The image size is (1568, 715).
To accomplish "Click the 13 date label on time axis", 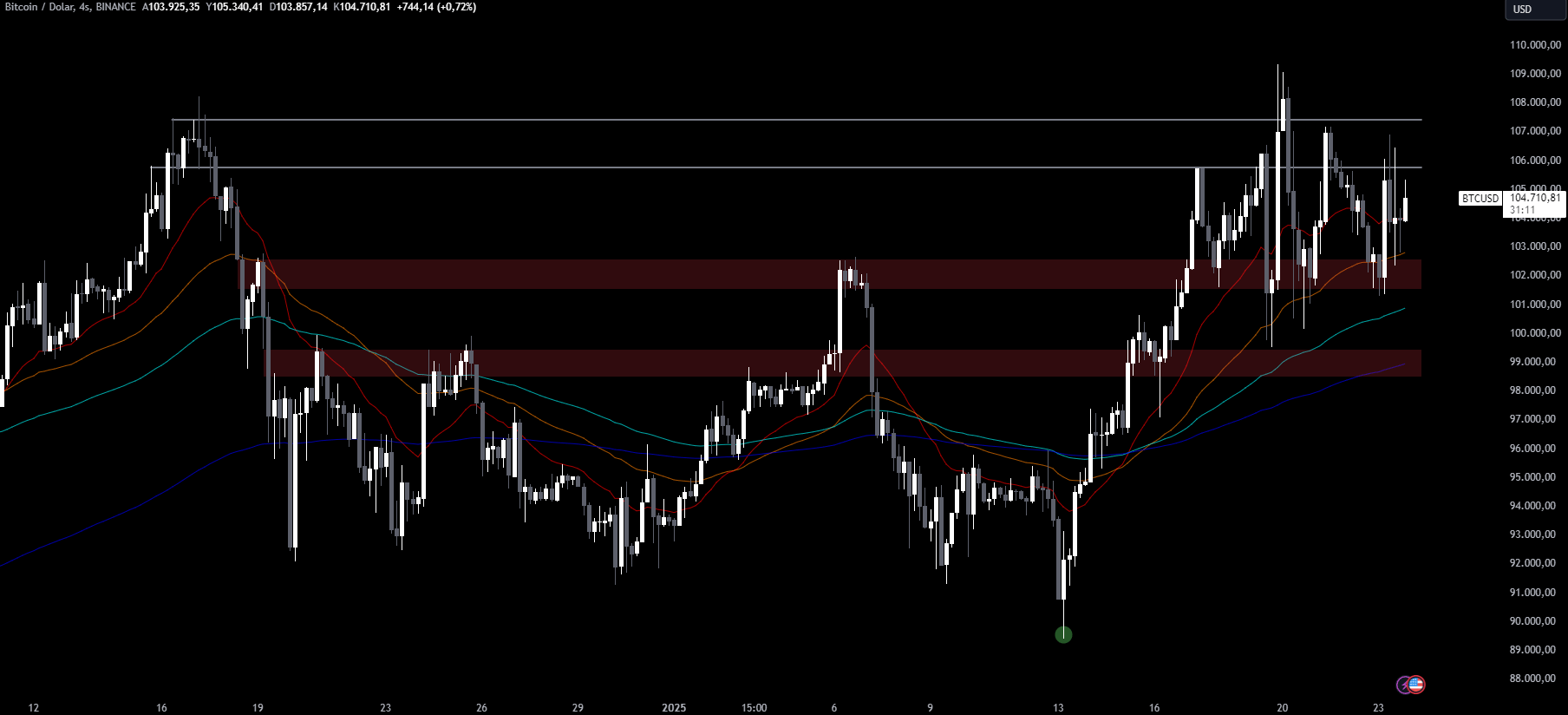I will click(1058, 708).
